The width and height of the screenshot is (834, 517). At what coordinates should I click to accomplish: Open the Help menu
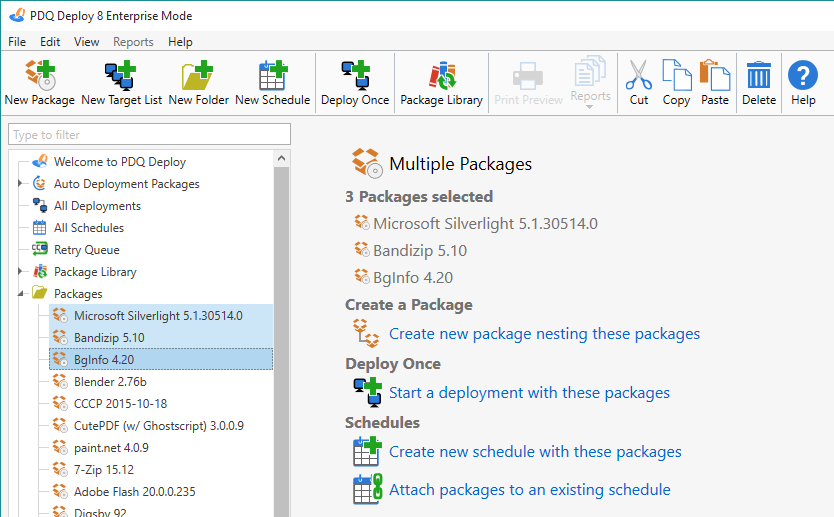click(x=180, y=41)
